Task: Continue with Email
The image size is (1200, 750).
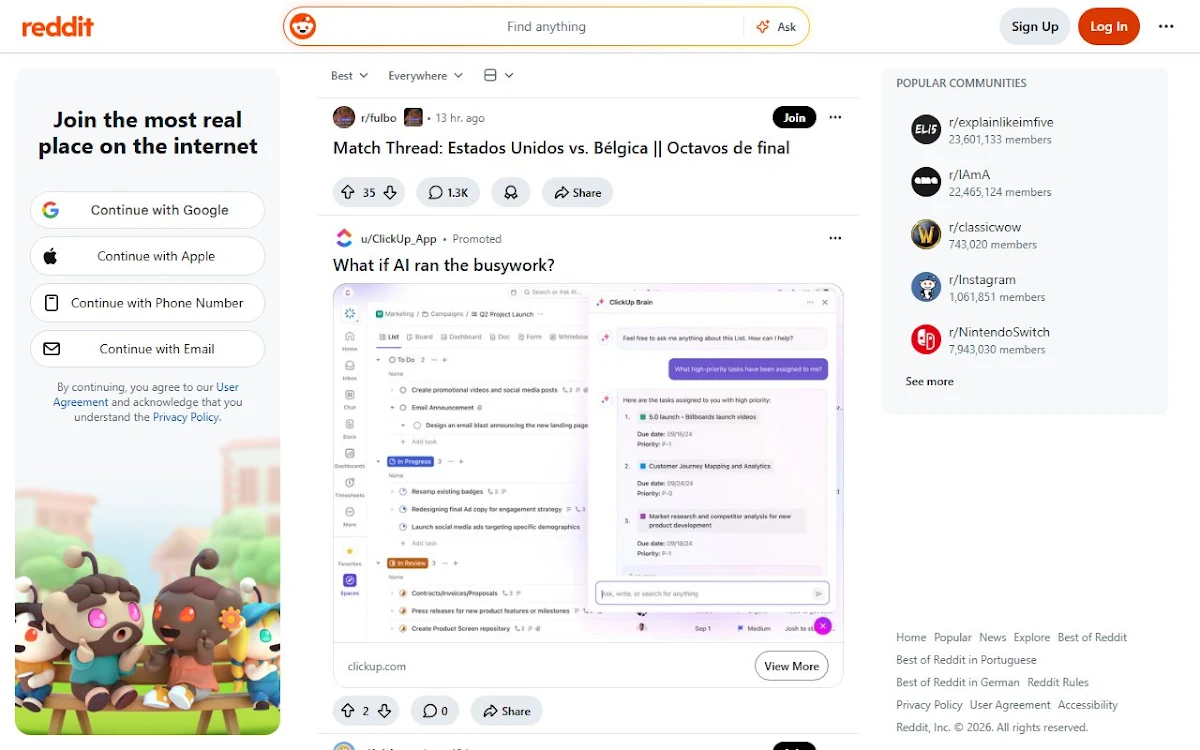Action: pos(148,349)
